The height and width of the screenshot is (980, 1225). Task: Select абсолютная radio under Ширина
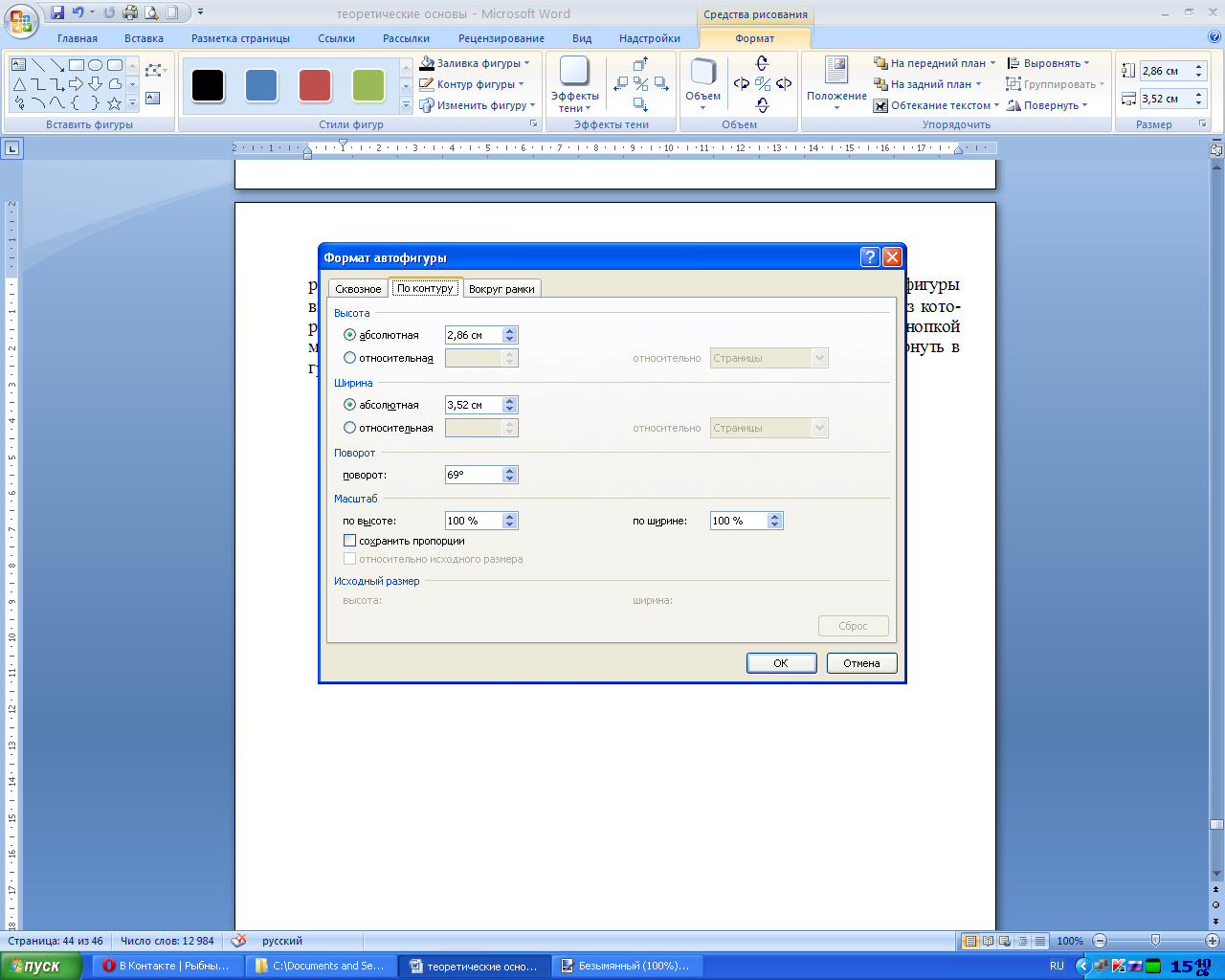[349, 405]
